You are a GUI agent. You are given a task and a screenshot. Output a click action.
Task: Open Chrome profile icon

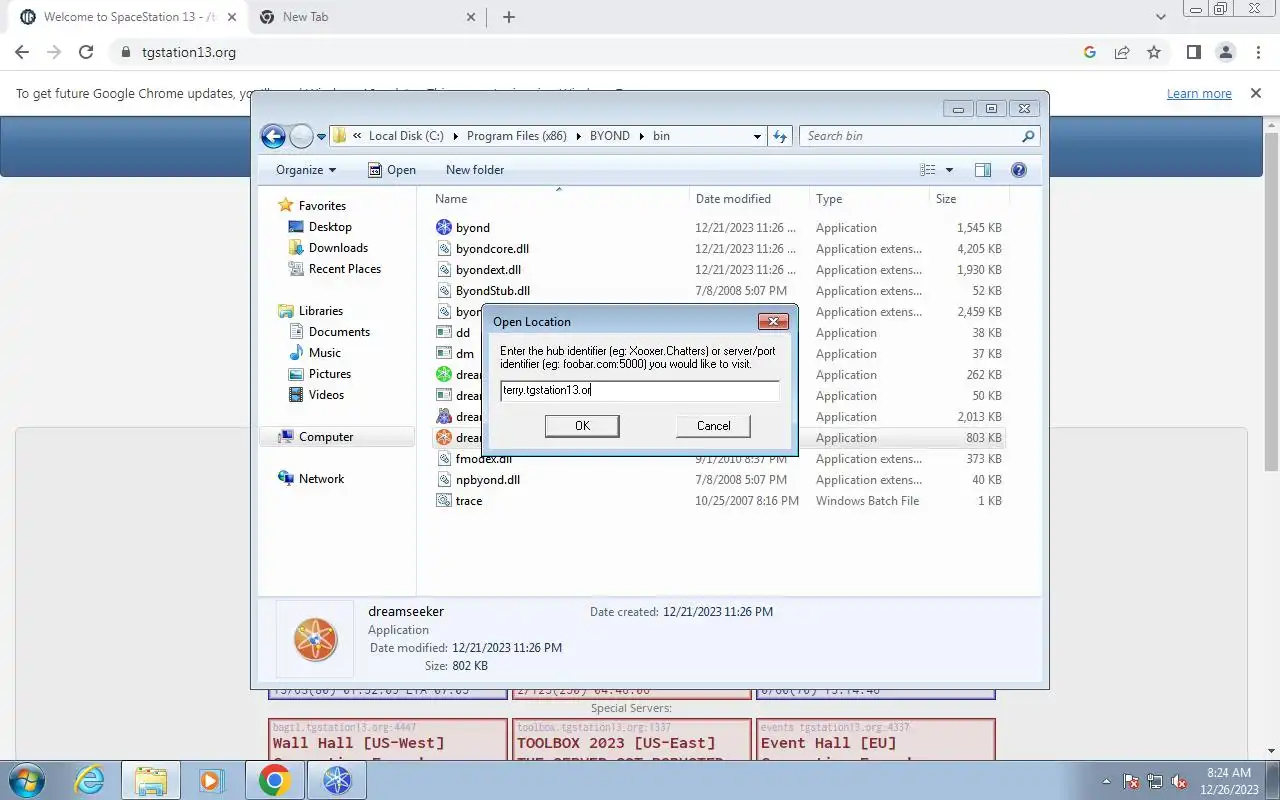1225,52
